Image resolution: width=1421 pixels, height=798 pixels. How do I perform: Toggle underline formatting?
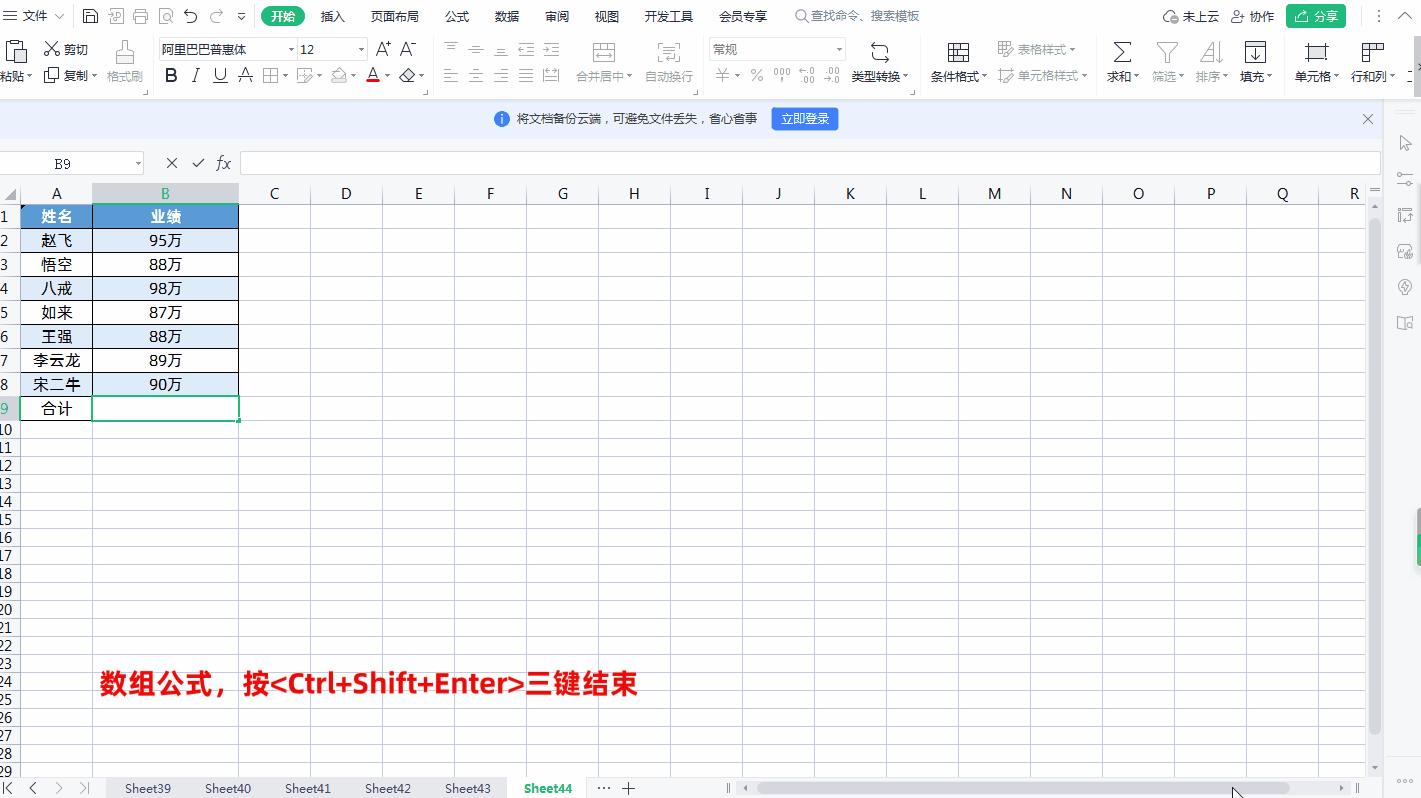pyautogui.click(x=219, y=75)
